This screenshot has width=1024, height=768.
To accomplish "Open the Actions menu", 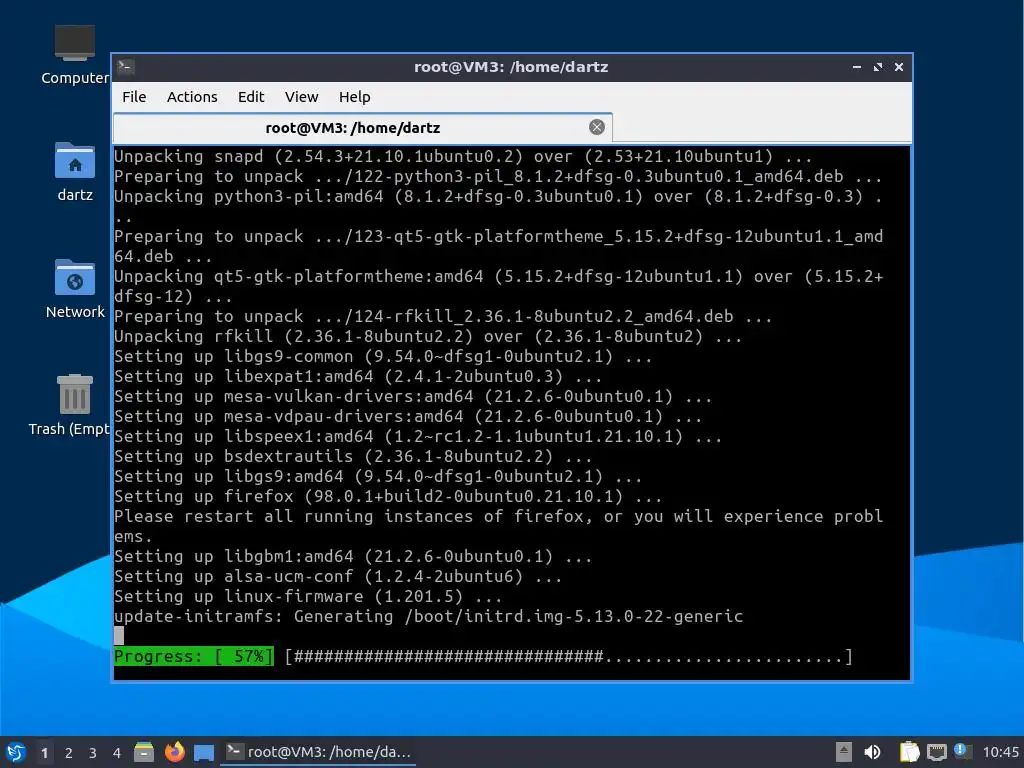I will [192, 97].
